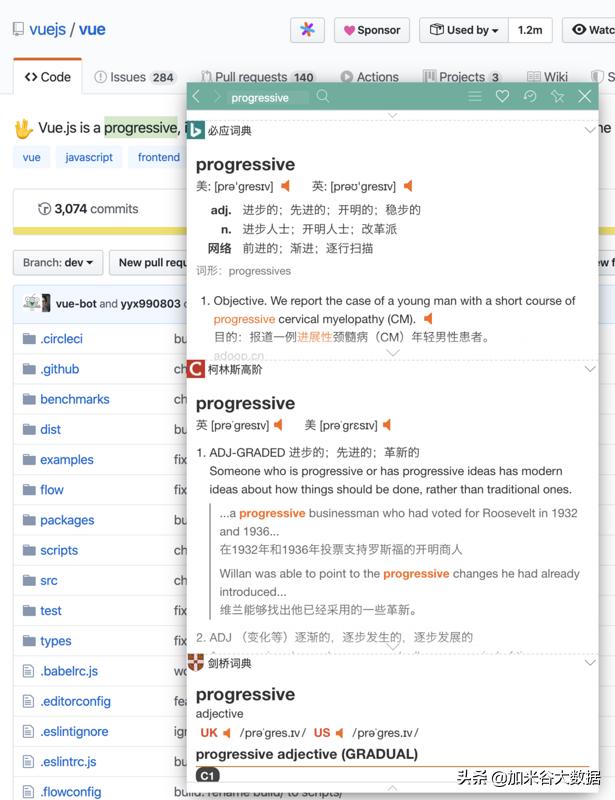Open the .babelrc.js file
This screenshot has width=615, height=800.
pos(69,671)
